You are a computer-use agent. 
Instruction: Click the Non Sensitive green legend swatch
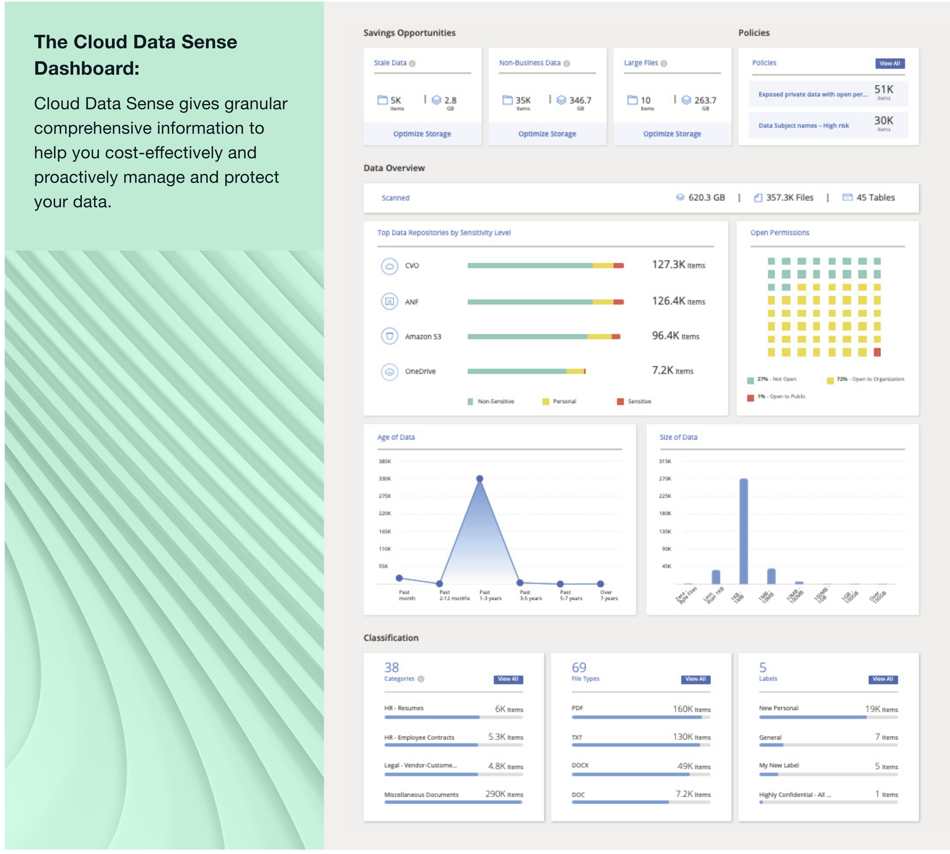tap(470, 402)
